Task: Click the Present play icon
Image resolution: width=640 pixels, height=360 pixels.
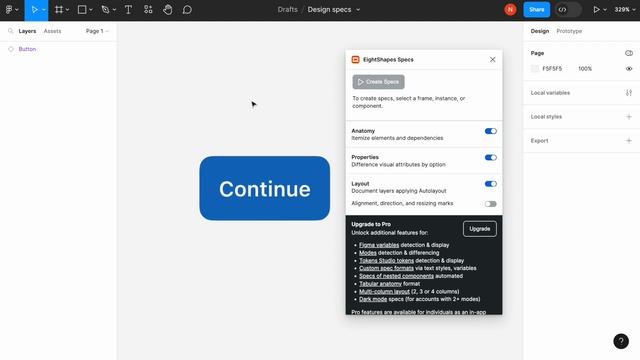Action: (x=596, y=9)
